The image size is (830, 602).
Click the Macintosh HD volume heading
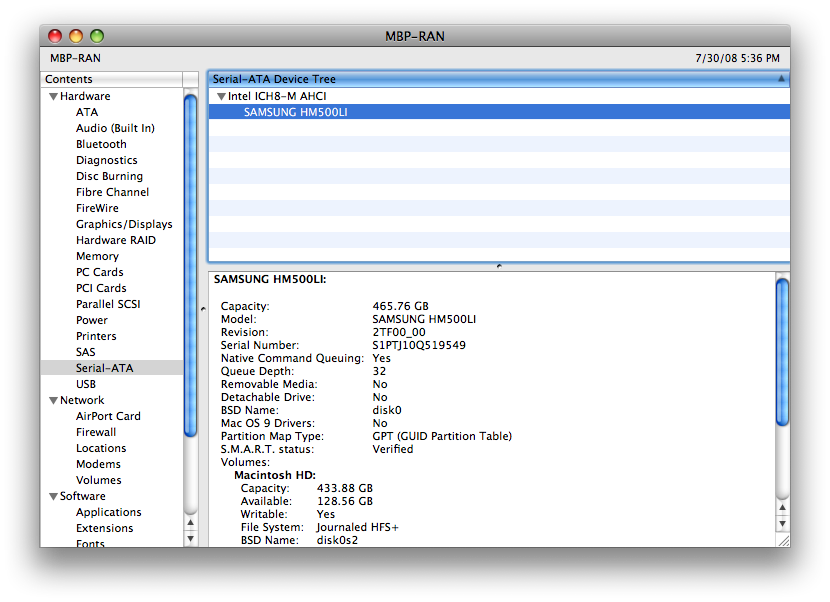point(275,475)
